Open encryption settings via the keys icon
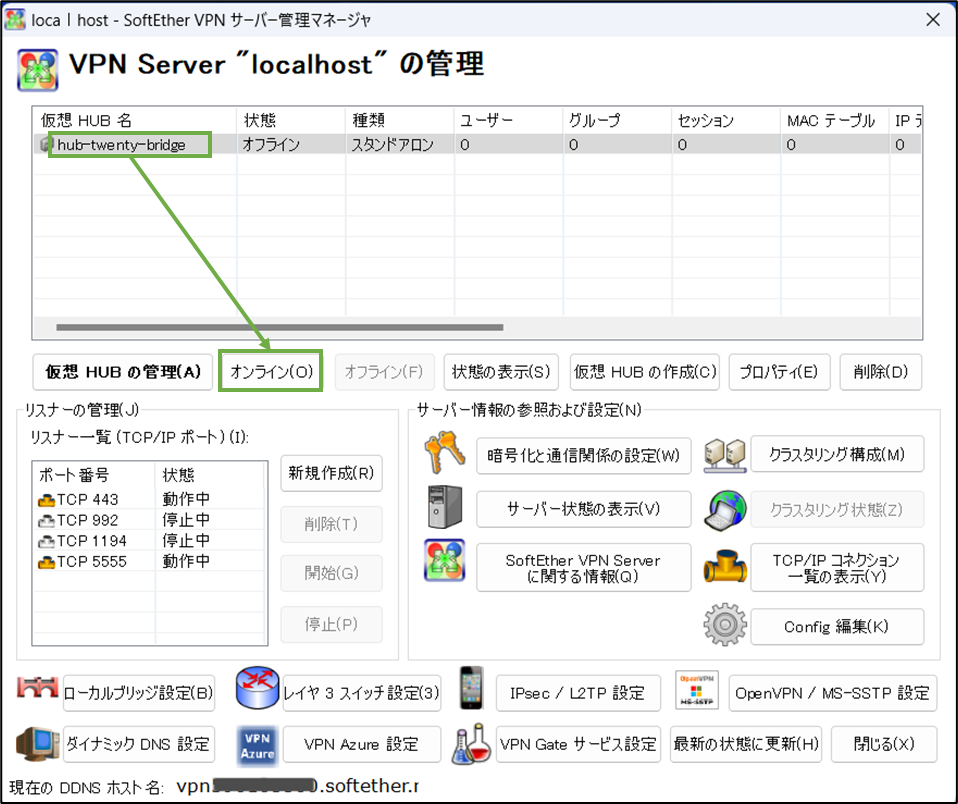 point(443,455)
